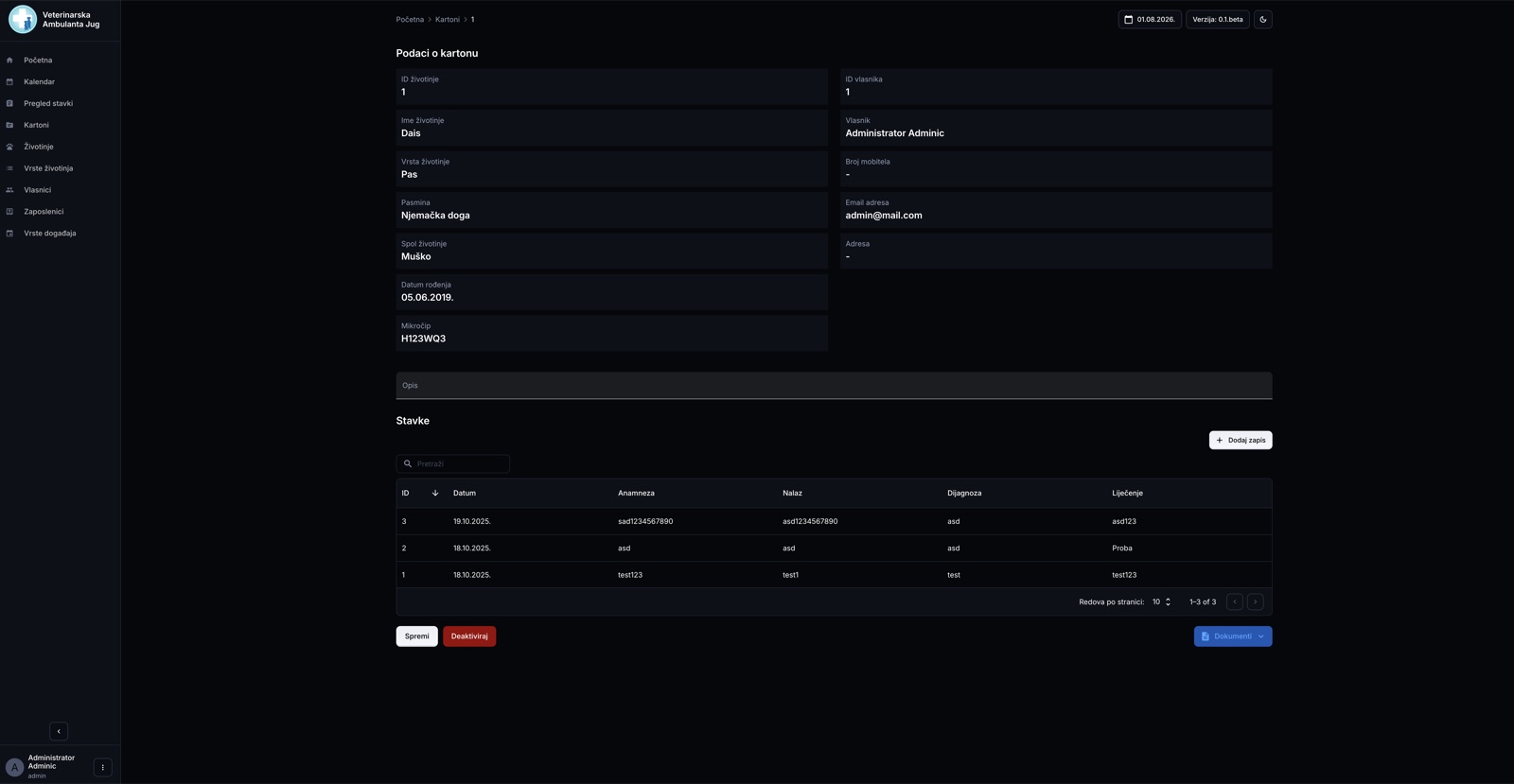Toggle dark mode with the moon icon

click(1262, 19)
